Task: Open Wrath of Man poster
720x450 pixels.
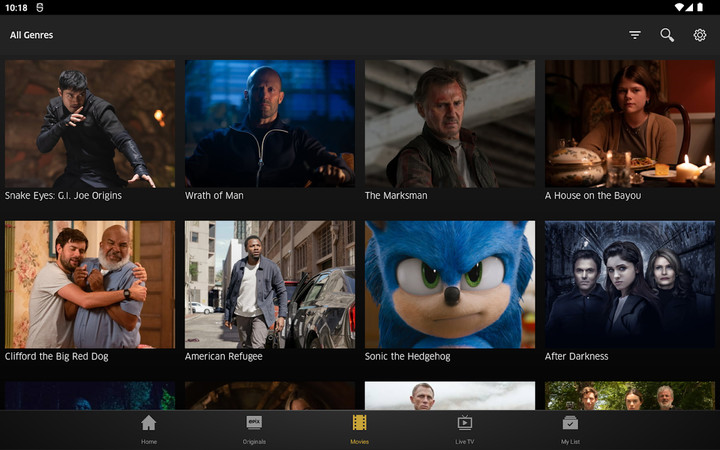Action: 270,124
